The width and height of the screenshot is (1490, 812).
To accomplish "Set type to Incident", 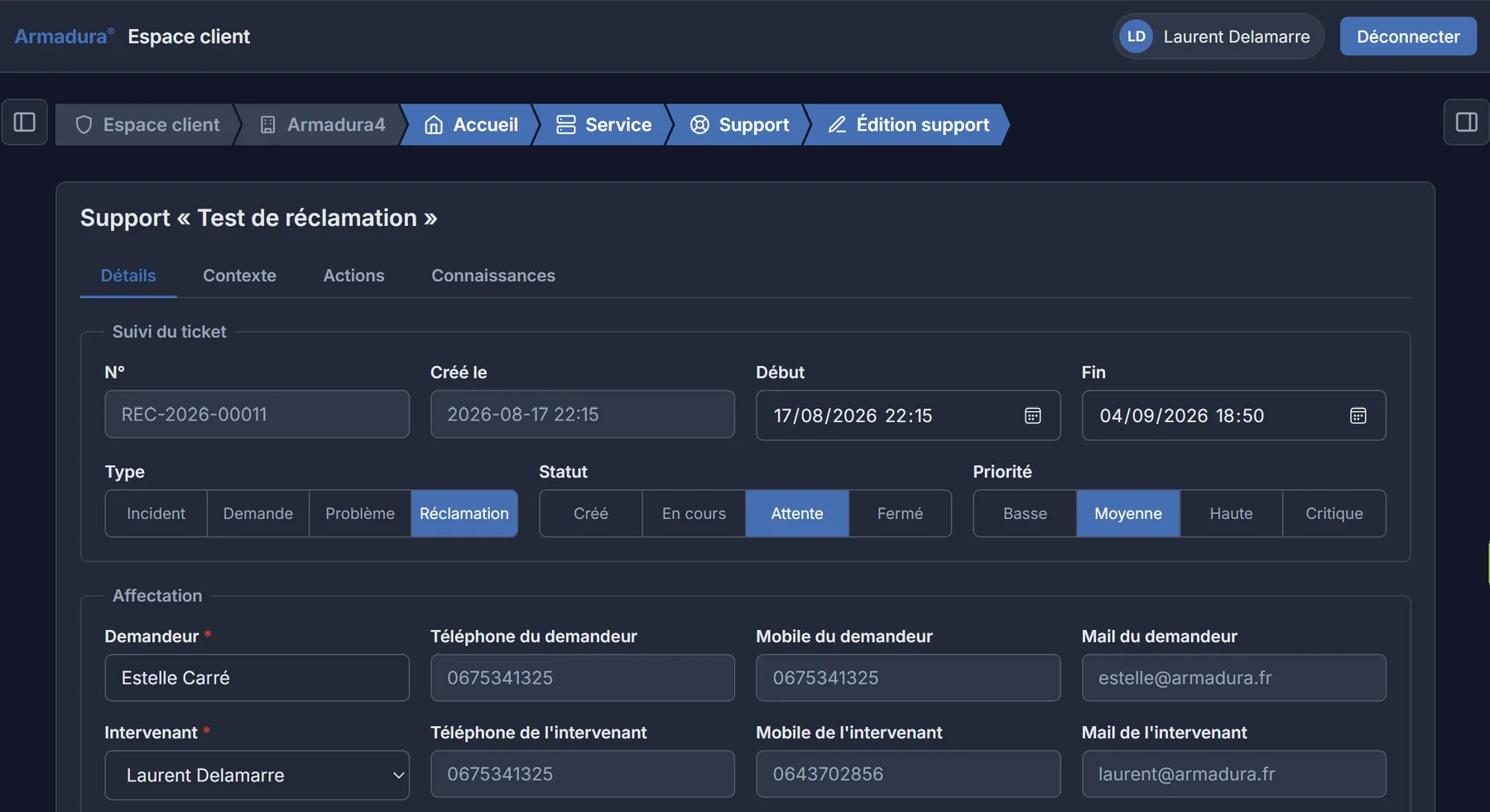I will point(156,513).
